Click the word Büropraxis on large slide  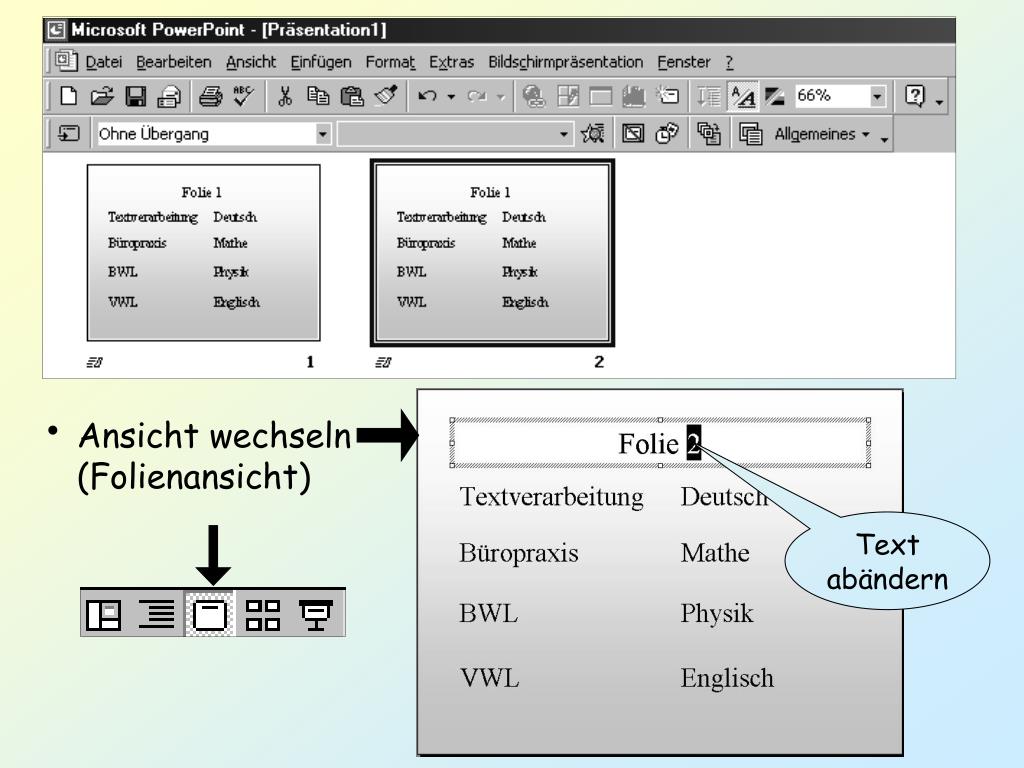pyautogui.click(x=519, y=553)
